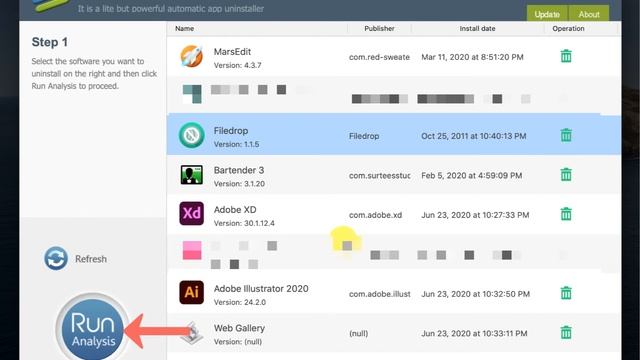This screenshot has width=640, height=360.
Task: Click the trash icon for MarsEdit
Action: click(566, 56)
